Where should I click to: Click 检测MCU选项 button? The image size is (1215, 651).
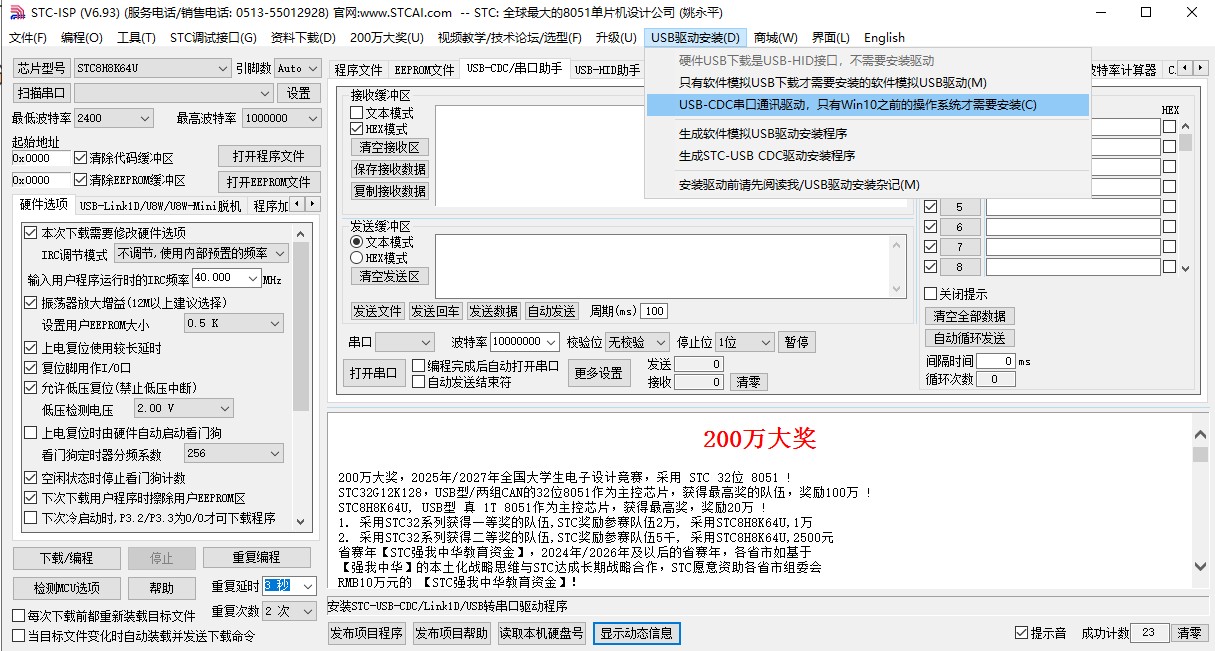tap(67, 588)
